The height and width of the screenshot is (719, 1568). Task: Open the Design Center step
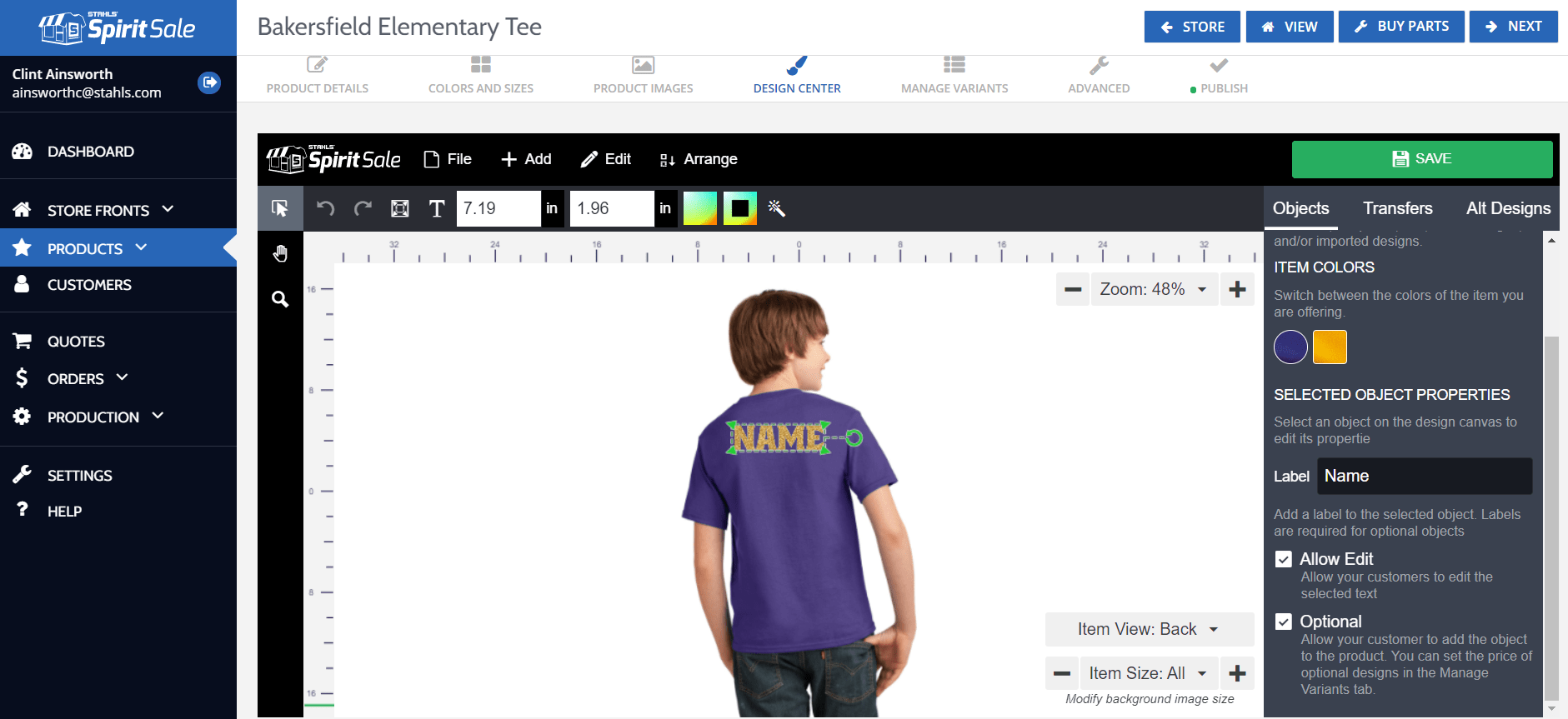797,76
